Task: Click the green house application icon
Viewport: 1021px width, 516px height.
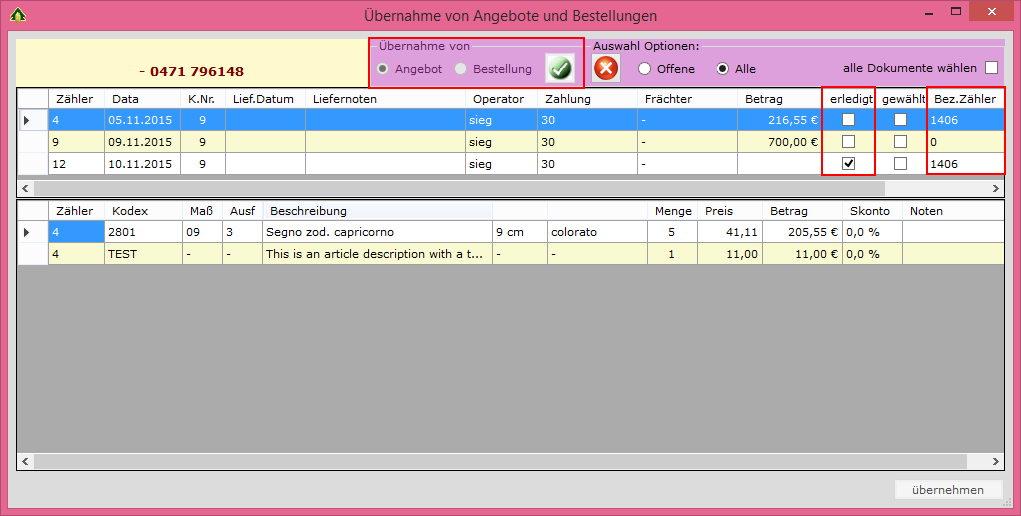Action: click(17, 15)
